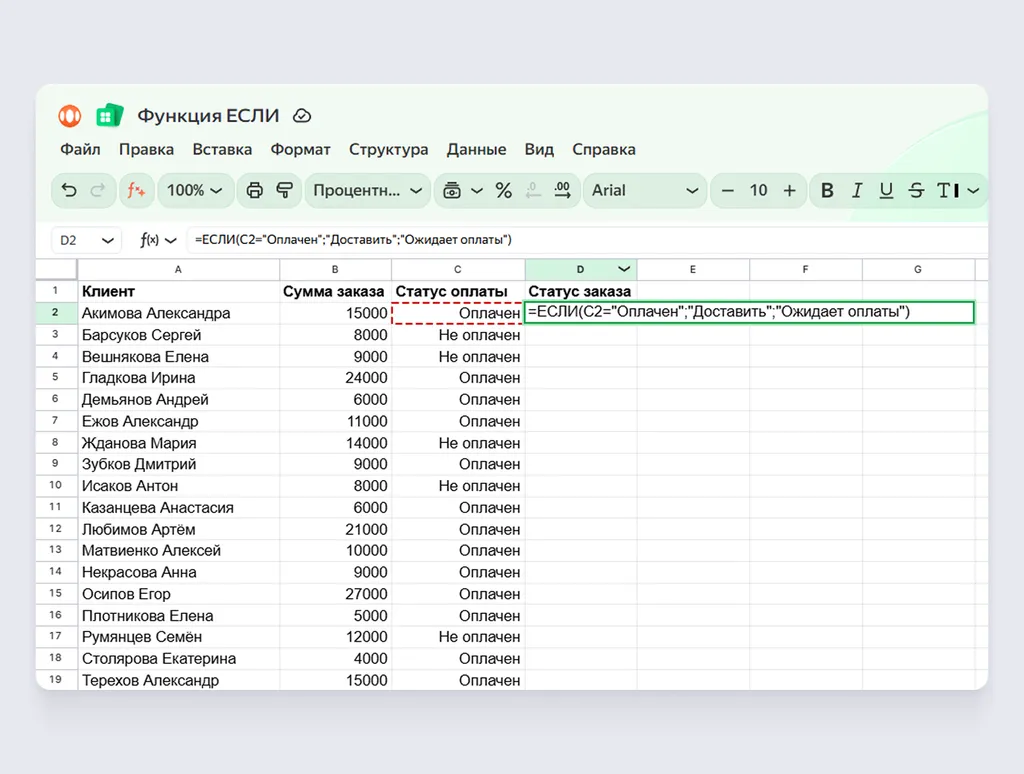Screen dimensions: 1024x774
Task: Toggle underline formatting
Action: (886, 190)
